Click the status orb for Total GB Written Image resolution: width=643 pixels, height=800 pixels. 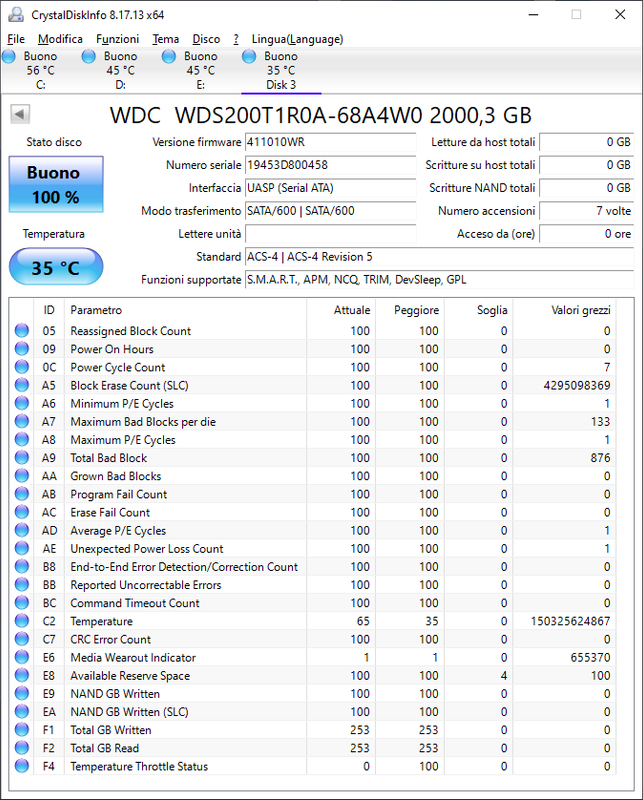pyautogui.click(x=22, y=730)
